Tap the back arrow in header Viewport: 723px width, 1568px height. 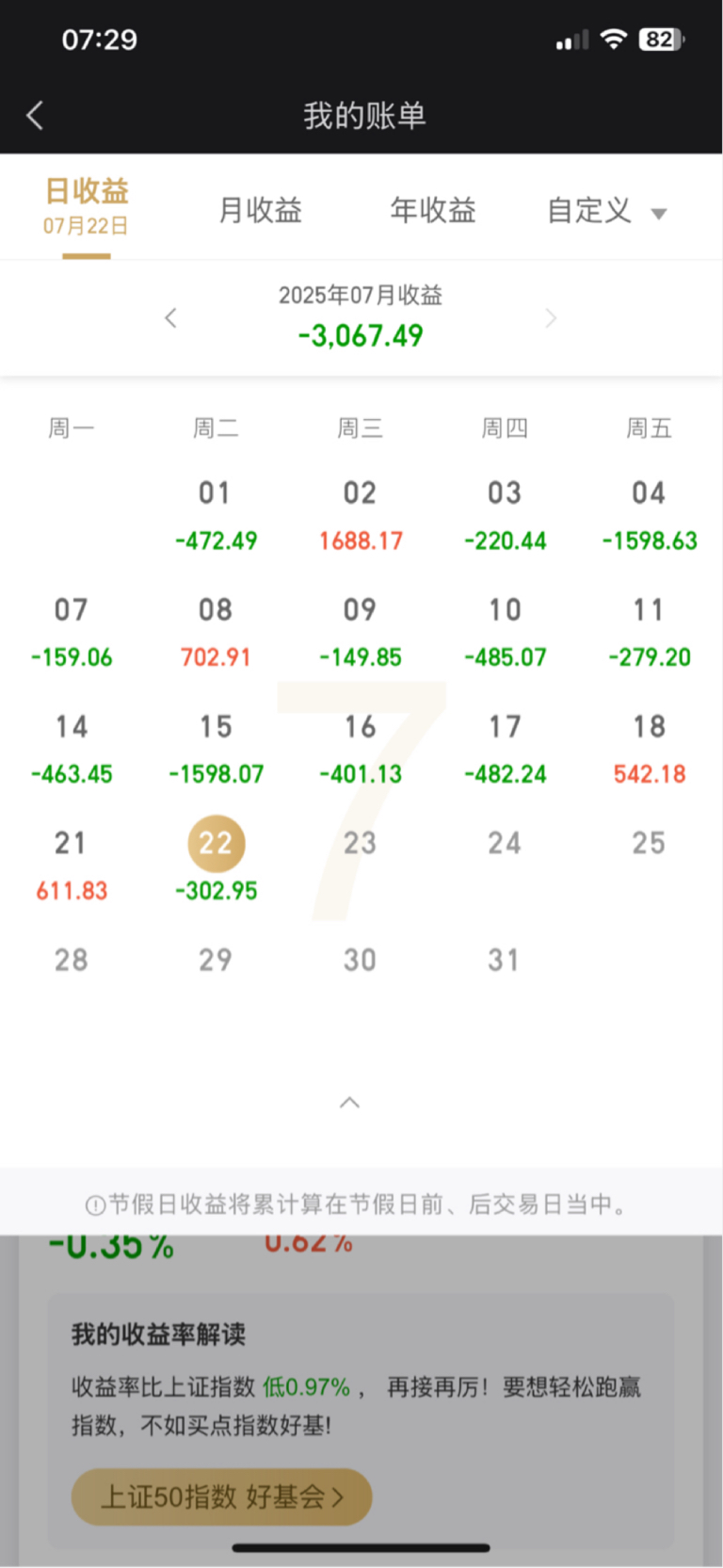point(35,116)
